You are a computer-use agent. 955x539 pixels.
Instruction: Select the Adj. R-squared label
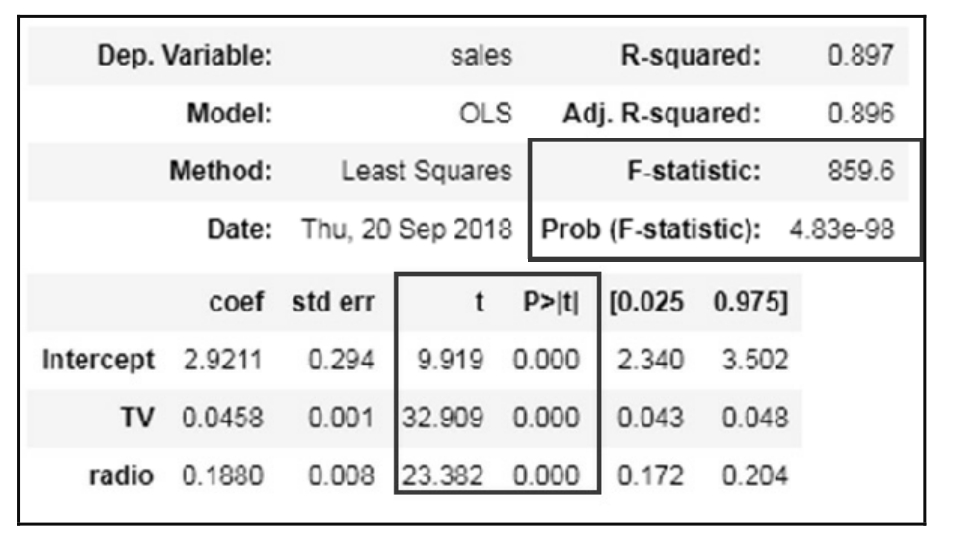pos(653,115)
